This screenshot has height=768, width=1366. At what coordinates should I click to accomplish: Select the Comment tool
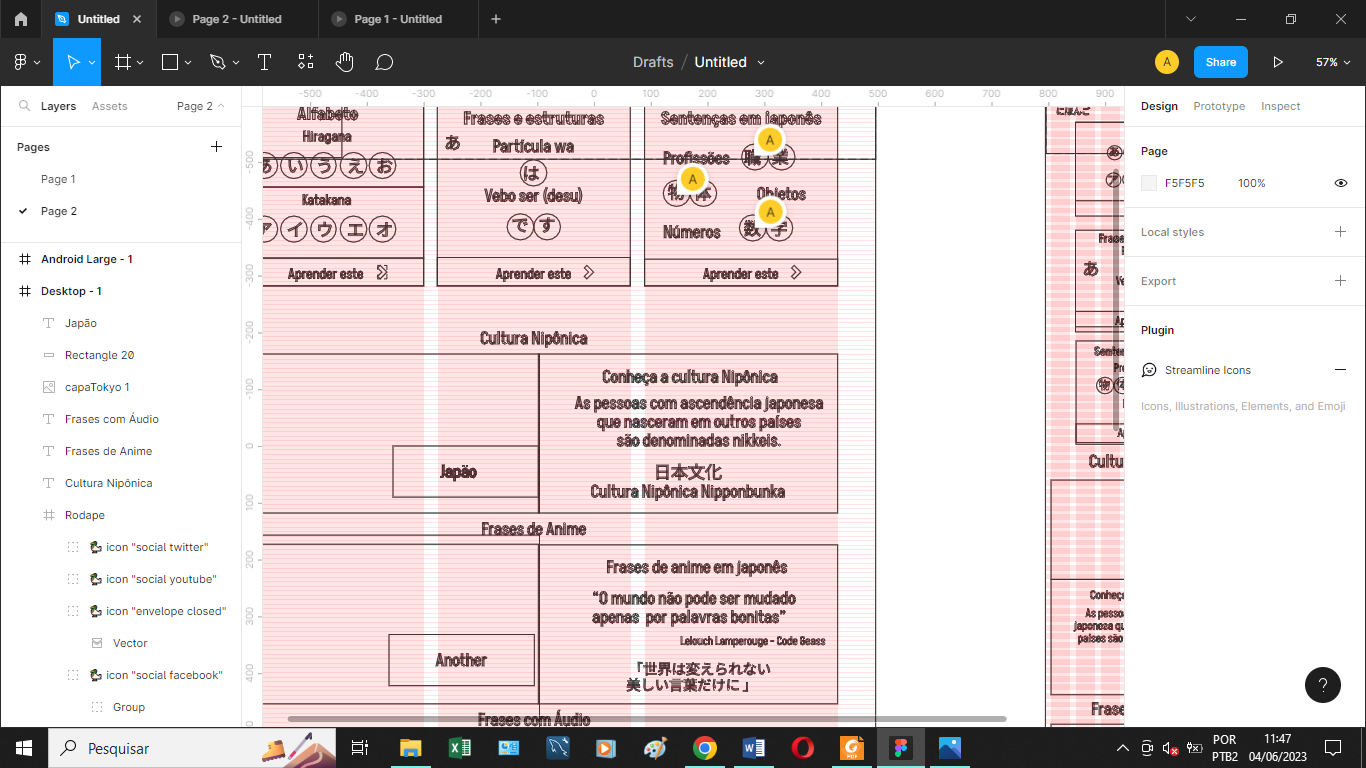click(x=384, y=62)
